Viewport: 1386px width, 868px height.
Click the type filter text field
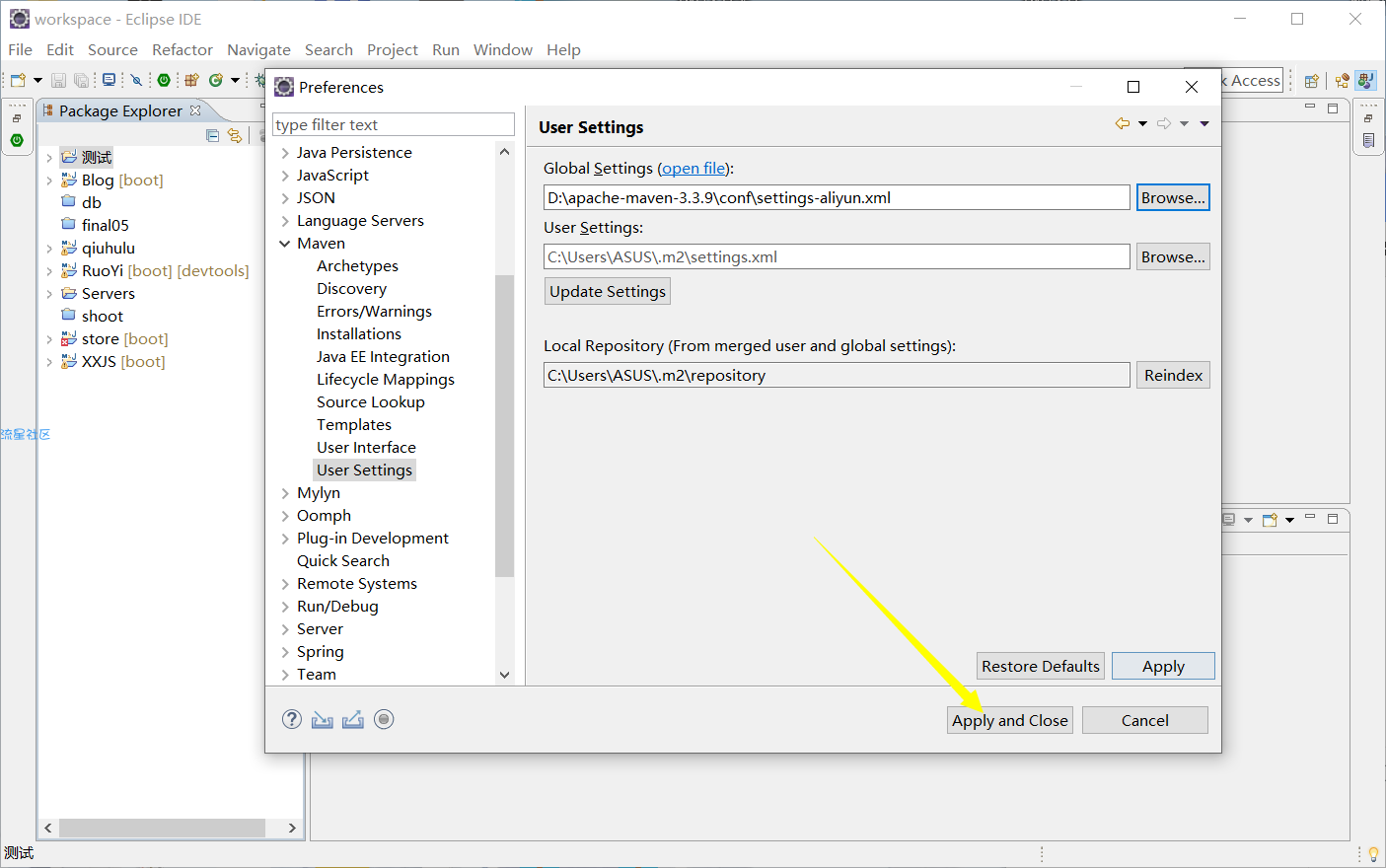(x=394, y=124)
